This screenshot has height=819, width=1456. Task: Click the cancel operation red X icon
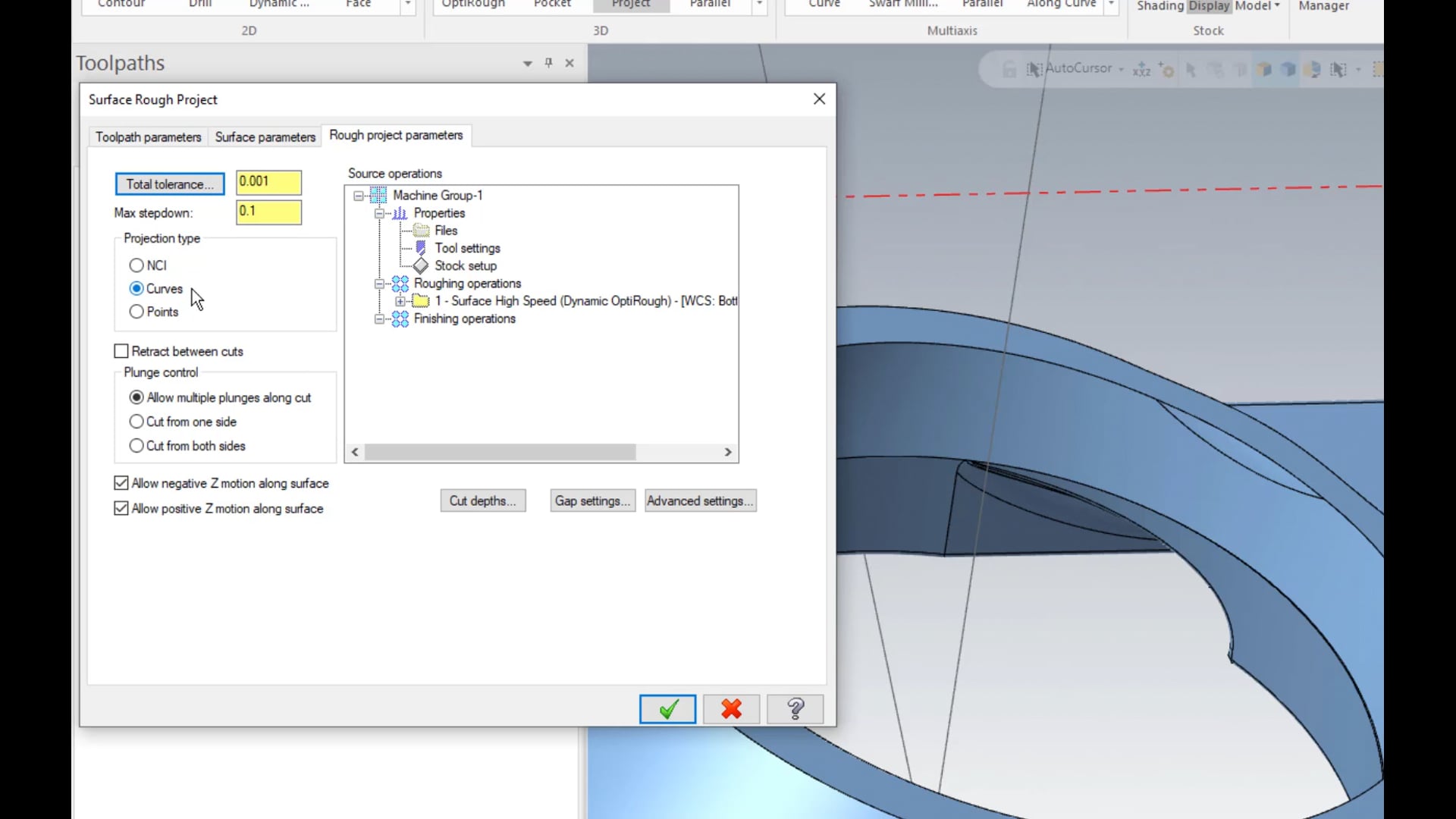click(731, 709)
